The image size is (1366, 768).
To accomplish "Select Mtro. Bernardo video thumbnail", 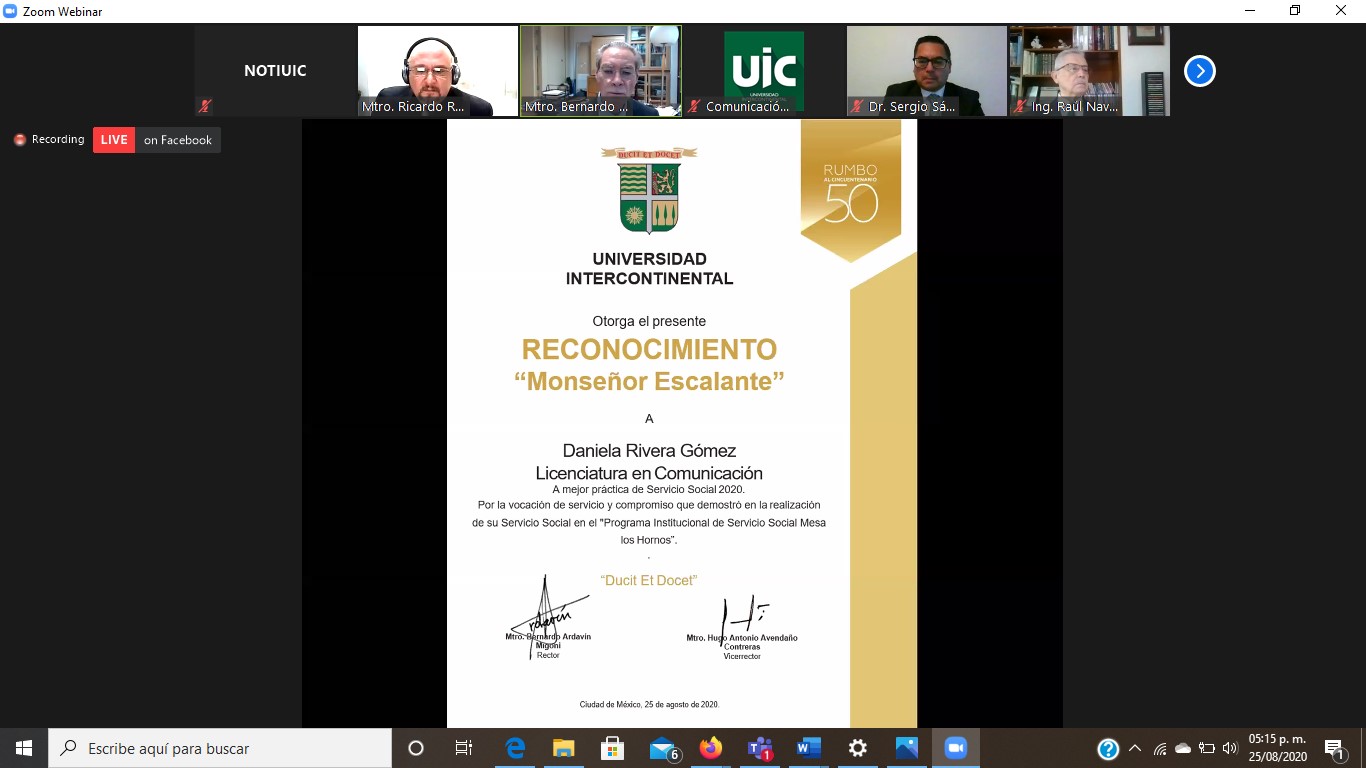I will click(601, 71).
